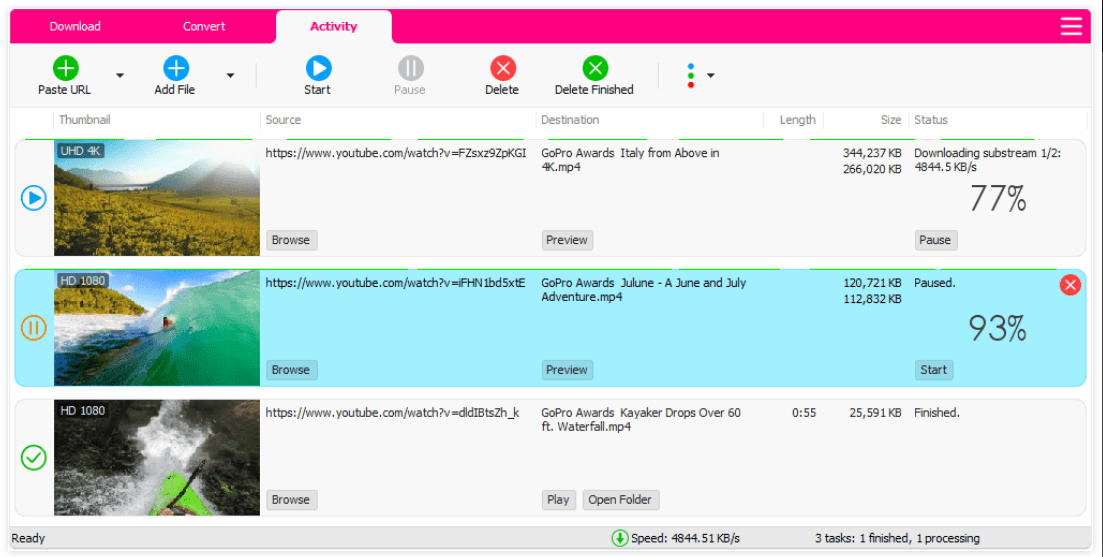Click the three colored dots icon
Image resolution: width=1103 pixels, height=557 pixels.
(691, 75)
